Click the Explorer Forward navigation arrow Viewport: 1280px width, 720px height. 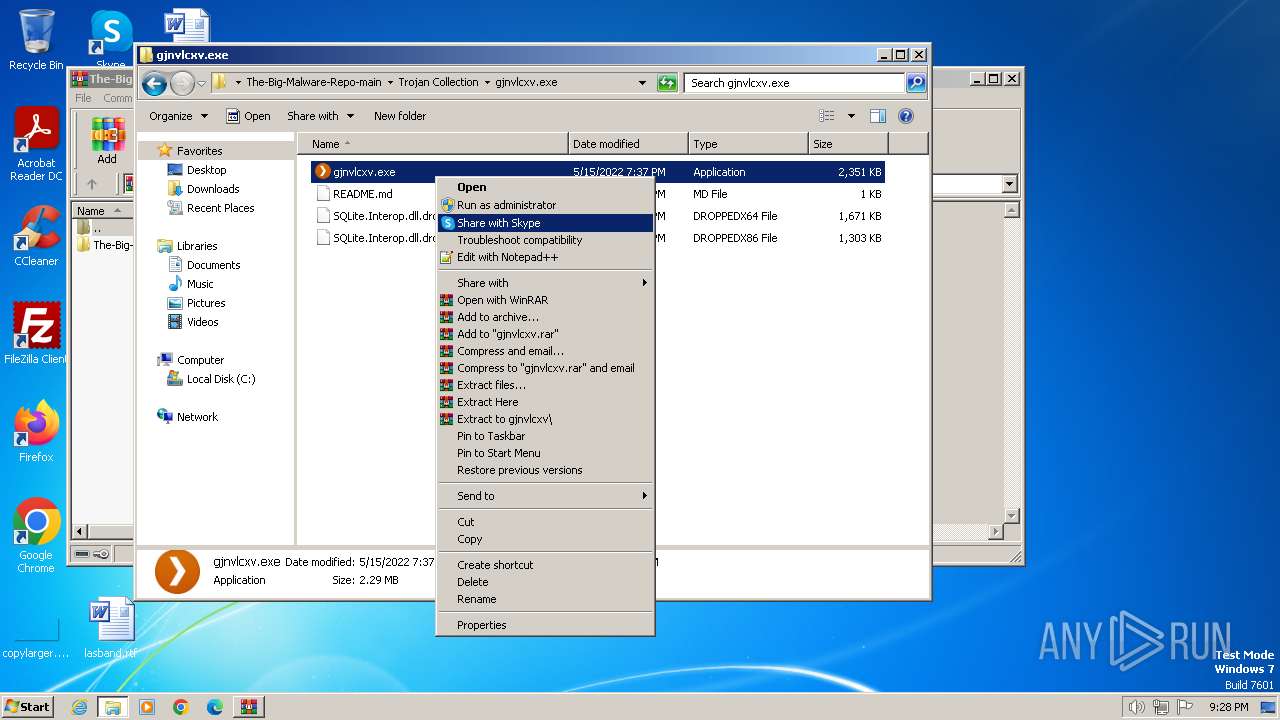click(x=182, y=83)
